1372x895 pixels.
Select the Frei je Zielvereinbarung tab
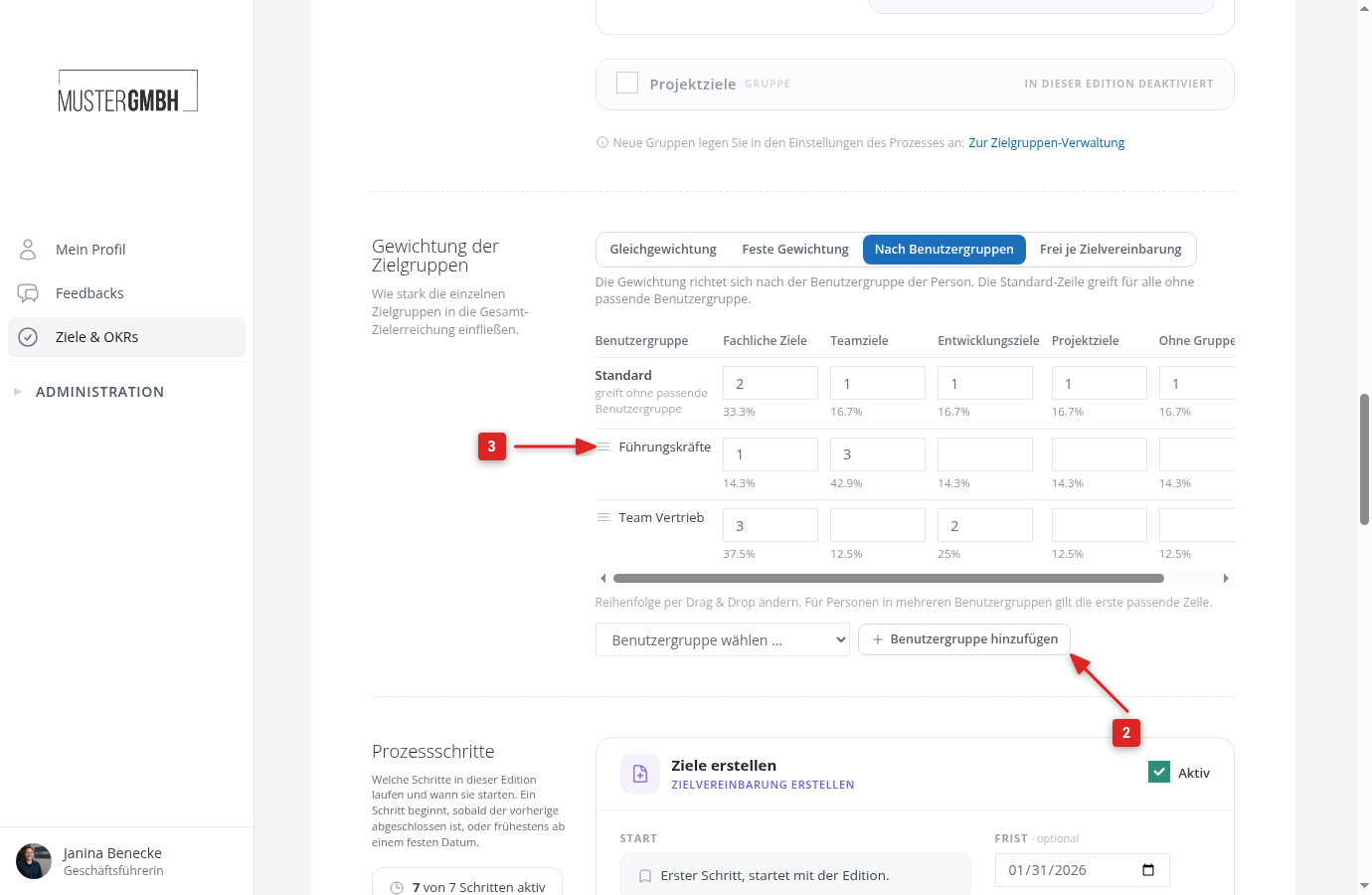pos(1111,250)
